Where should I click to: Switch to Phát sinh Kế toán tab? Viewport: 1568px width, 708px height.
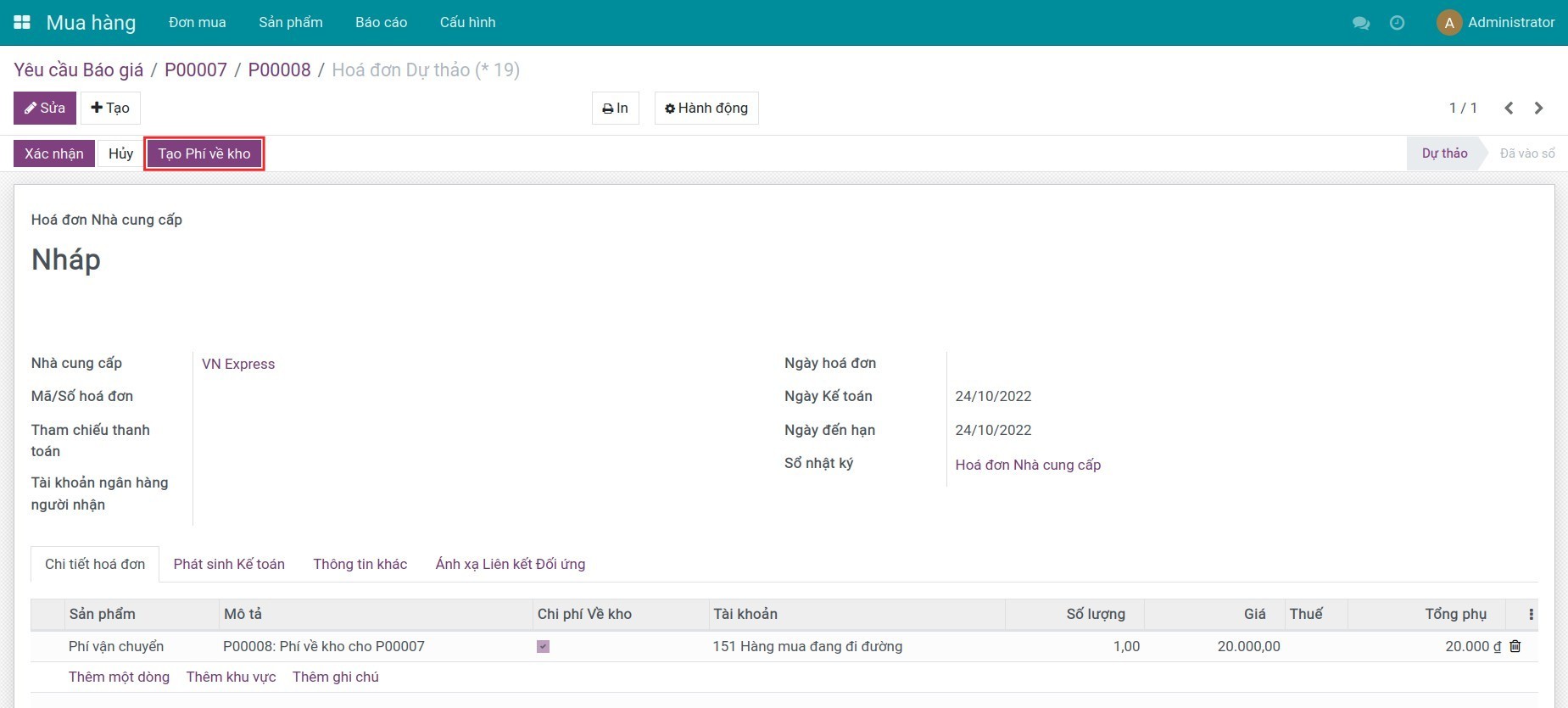[x=229, y=564]
